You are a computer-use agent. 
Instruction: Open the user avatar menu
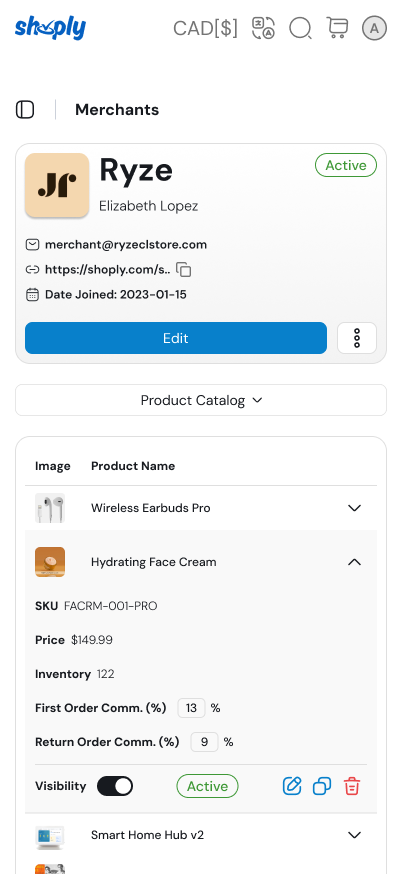(374, 28)
